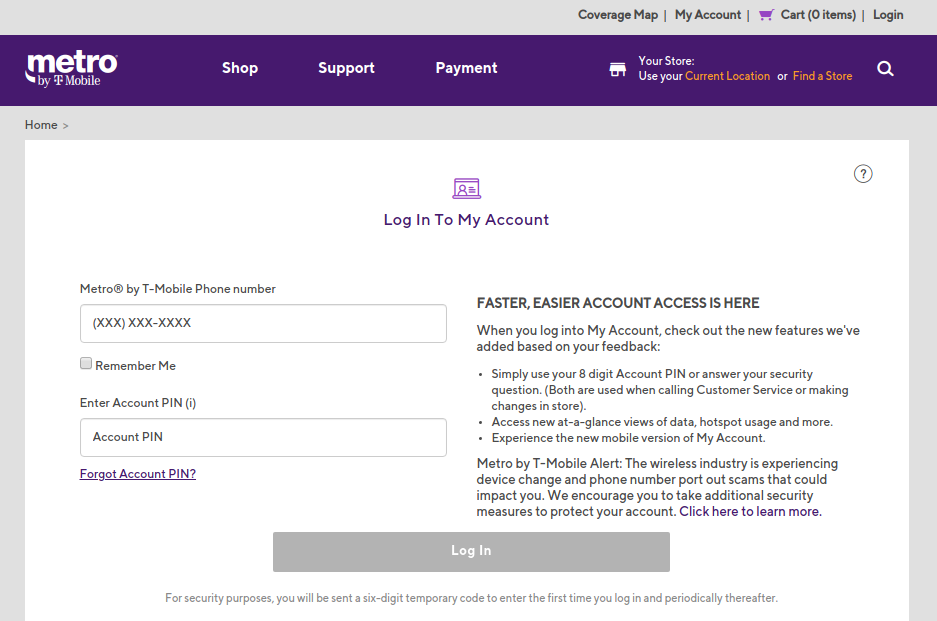Image resolution: width=937 pixels, height=621 pixels.
Task: Open the Forgot Account PIN link
Action: tap(137, 473)
